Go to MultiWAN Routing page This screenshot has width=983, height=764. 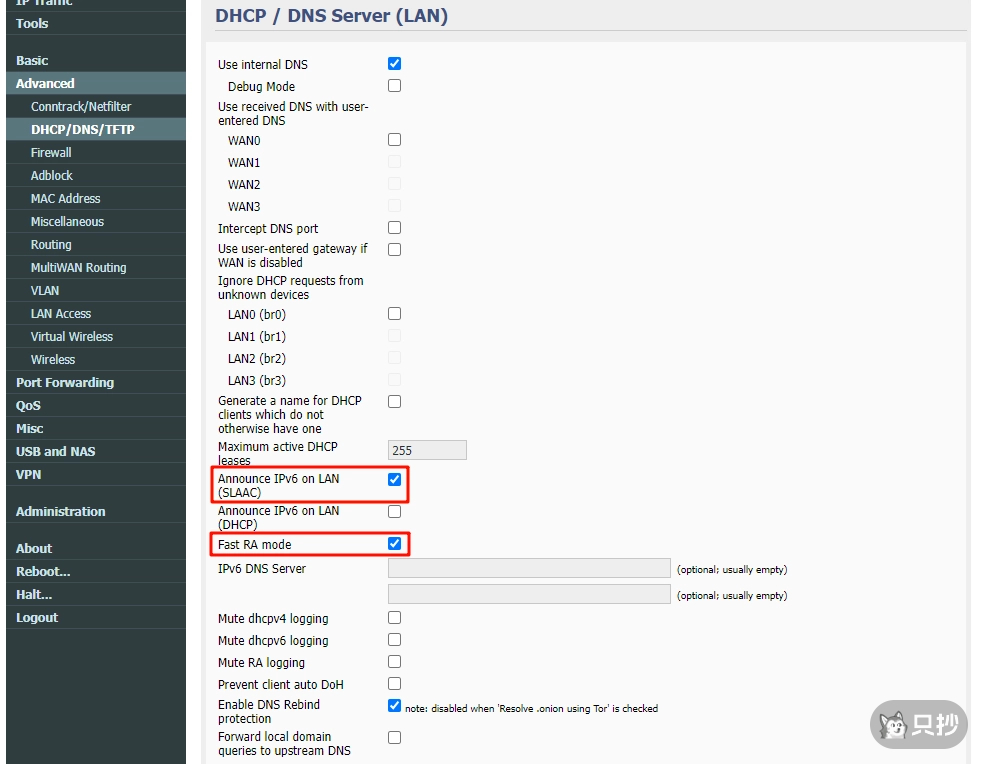pyautogui.click(x=78, y=268)
